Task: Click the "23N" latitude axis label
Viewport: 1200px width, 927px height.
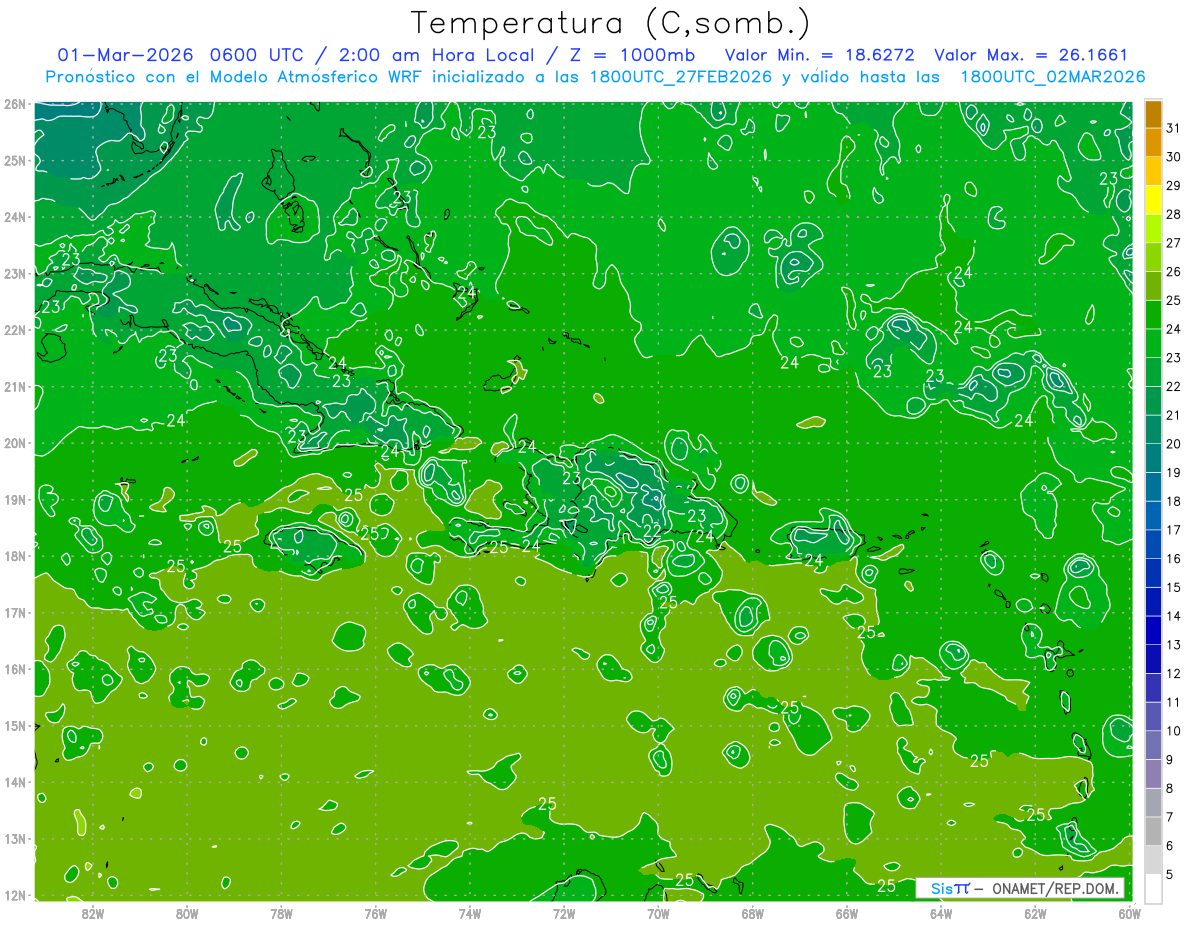Action: pos(14,273)
